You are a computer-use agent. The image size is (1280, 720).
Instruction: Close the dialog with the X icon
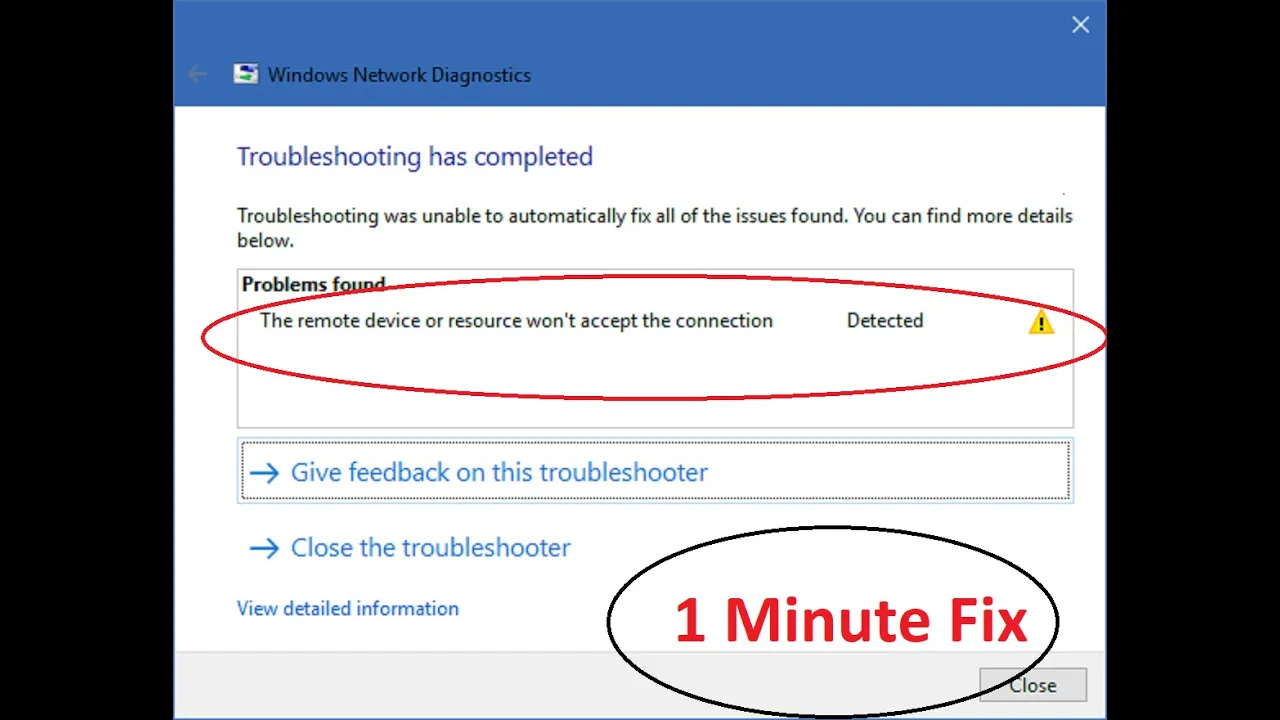point(1080,25)
